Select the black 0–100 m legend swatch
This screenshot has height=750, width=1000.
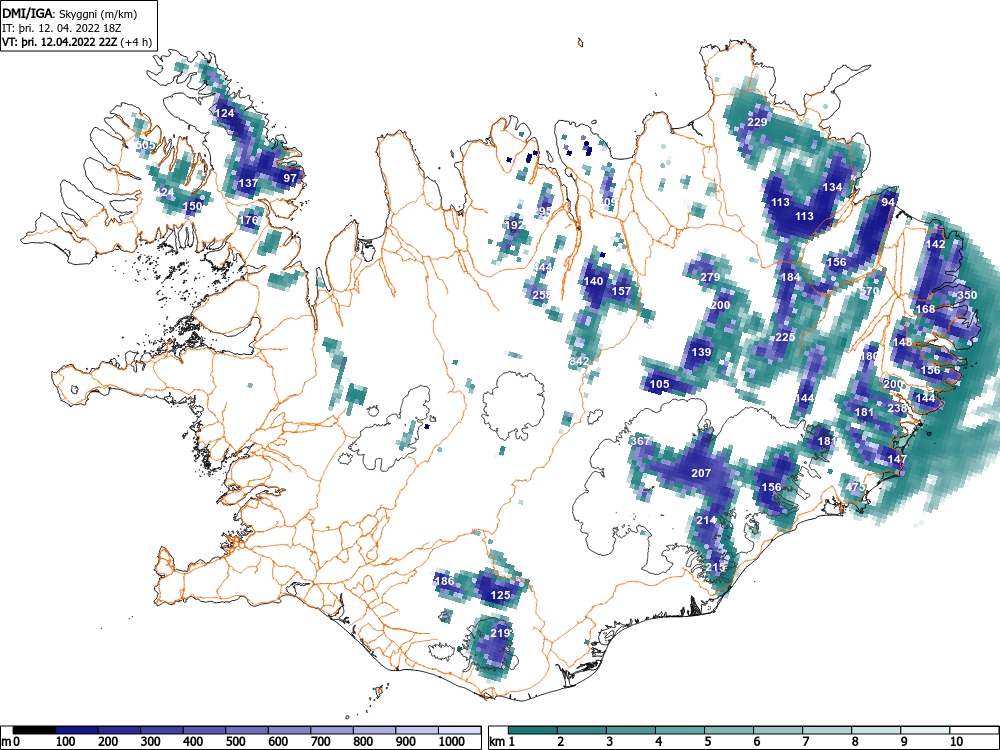click(x=34, y=730)
